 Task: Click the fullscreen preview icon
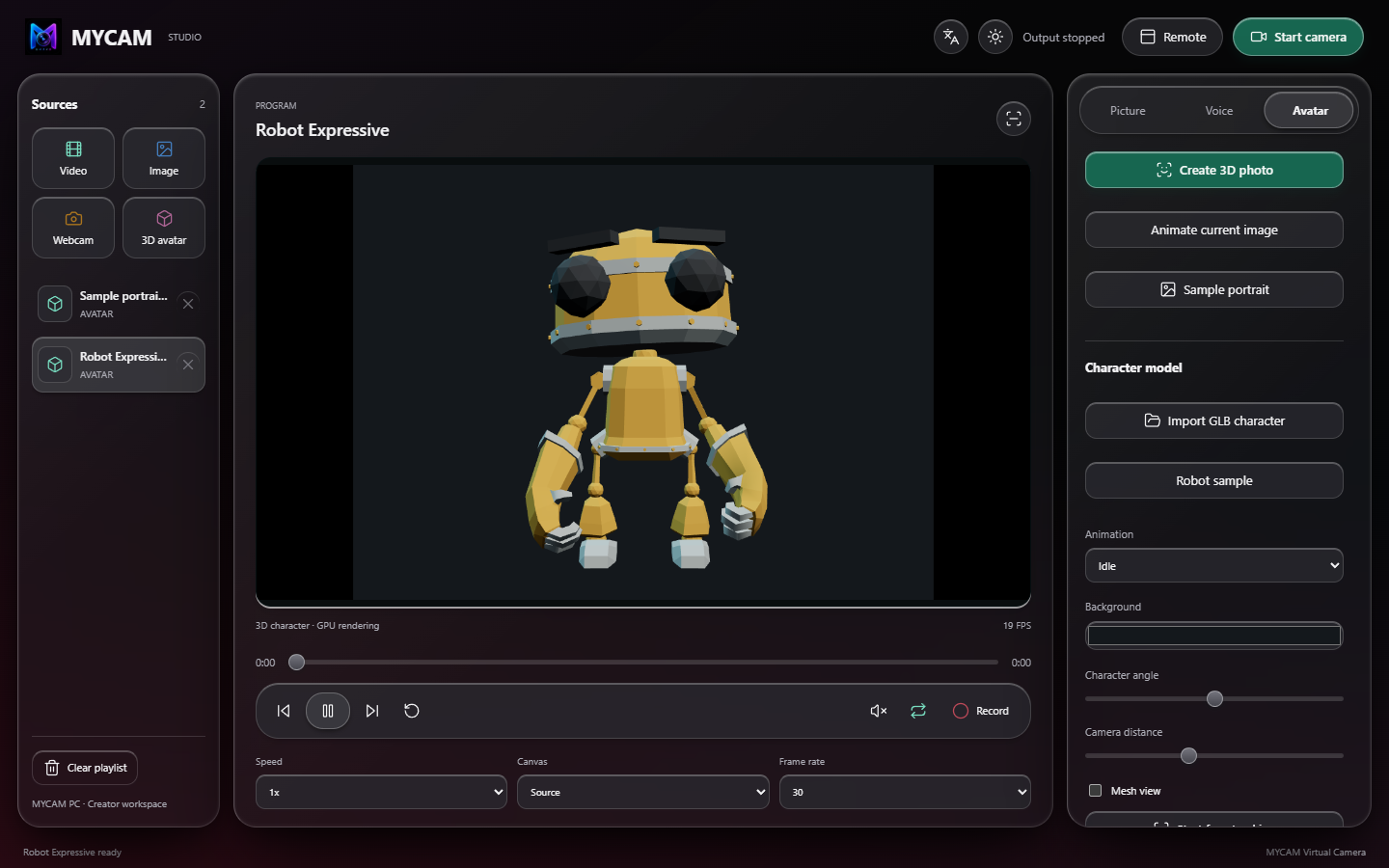(1014, 119)
